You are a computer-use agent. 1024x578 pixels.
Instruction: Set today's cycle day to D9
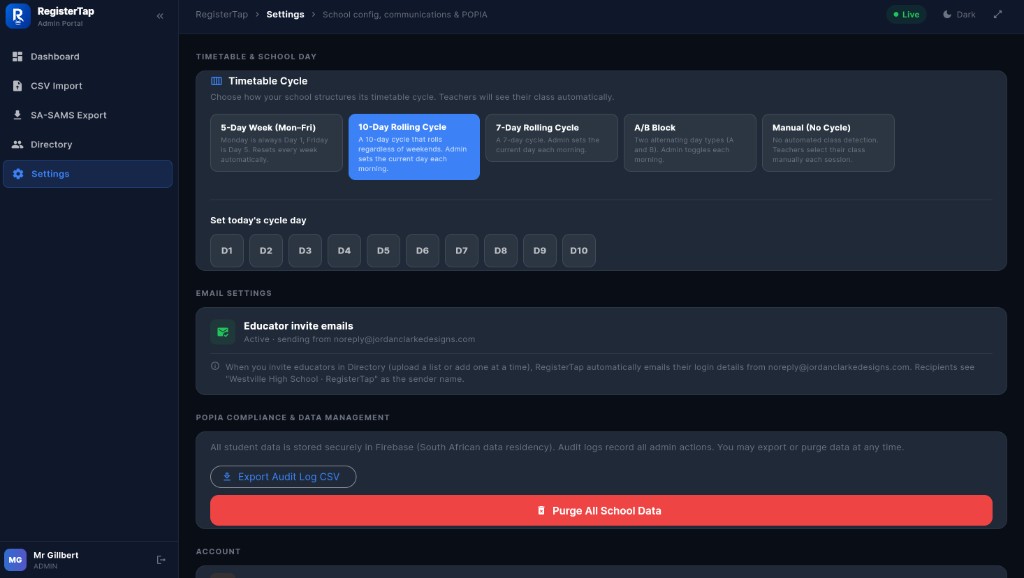[x=540, y=251]
